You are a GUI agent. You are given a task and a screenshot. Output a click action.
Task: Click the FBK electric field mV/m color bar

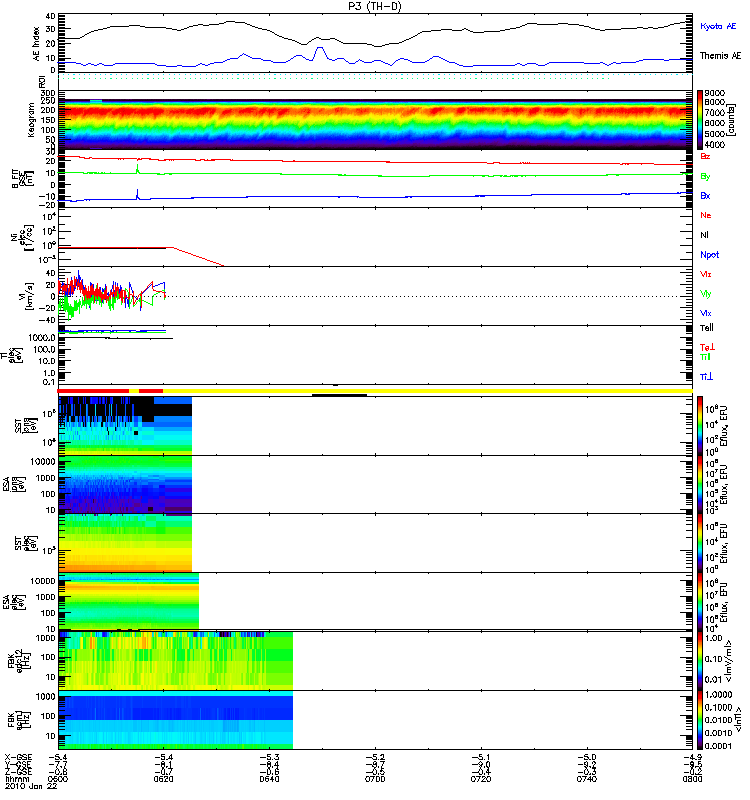click(700, 661)
